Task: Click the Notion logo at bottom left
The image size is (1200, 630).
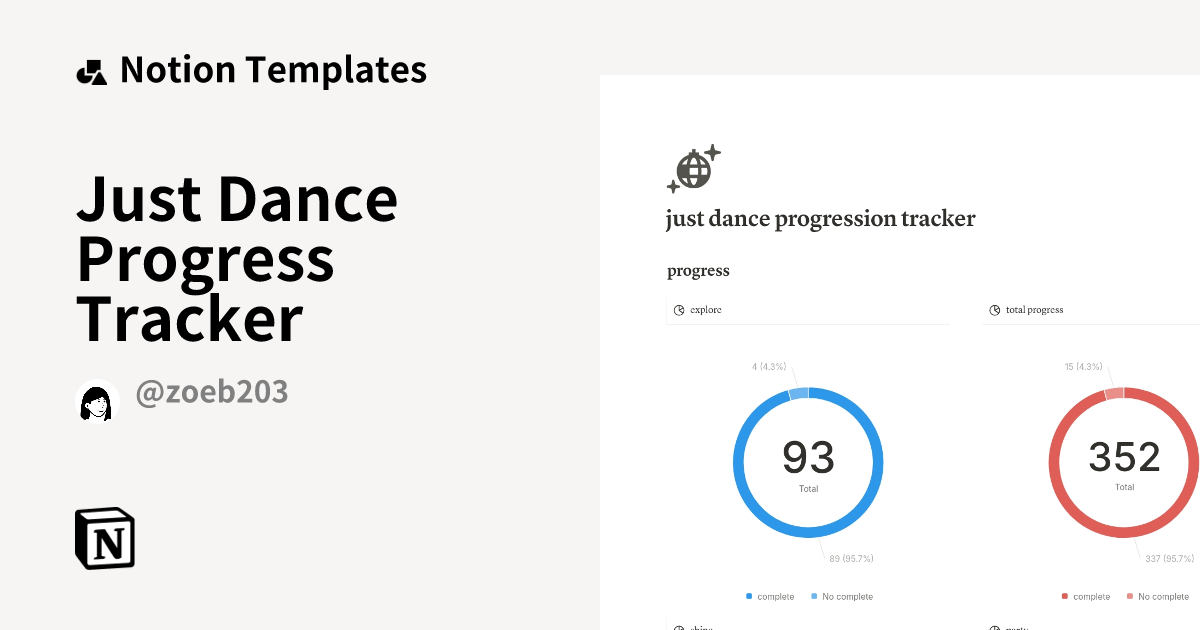Action: coord(105,538)
